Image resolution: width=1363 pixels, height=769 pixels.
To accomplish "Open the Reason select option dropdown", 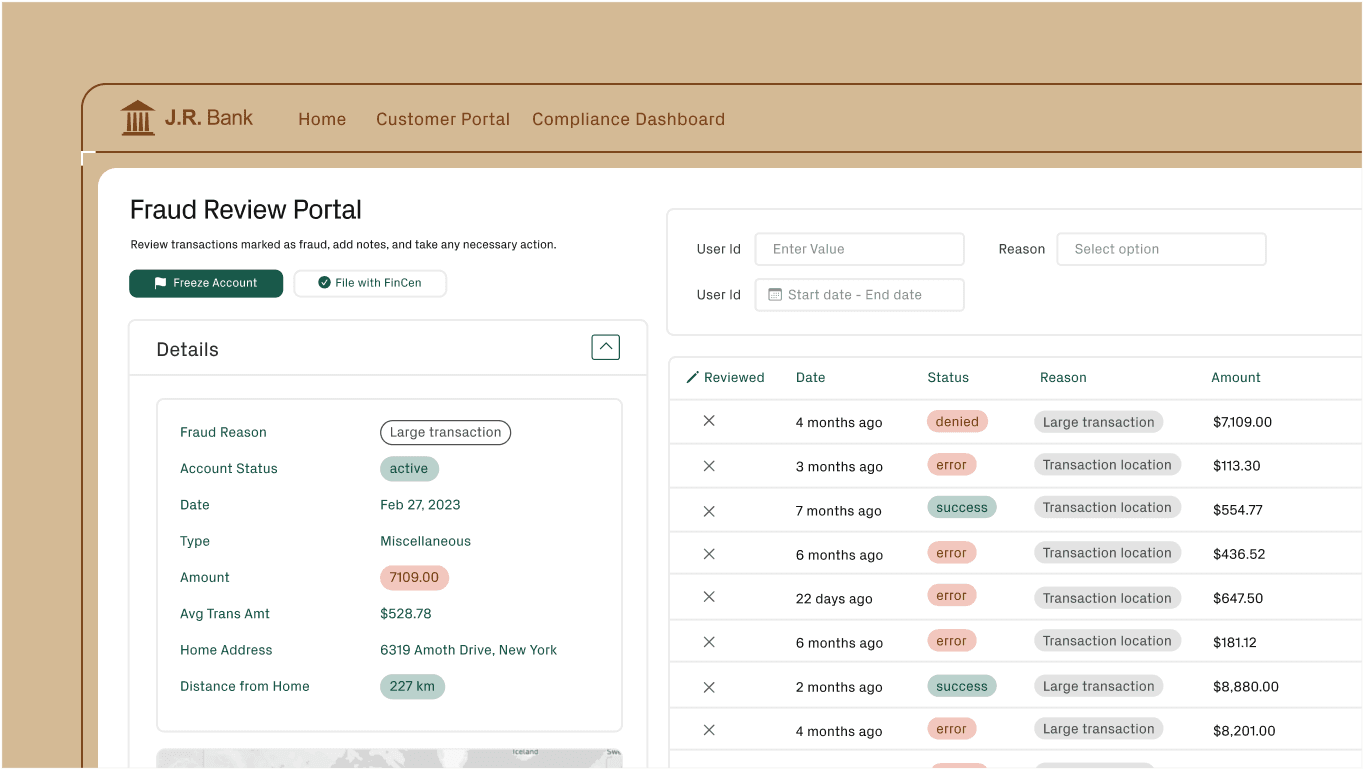I will pos(1161,248).
